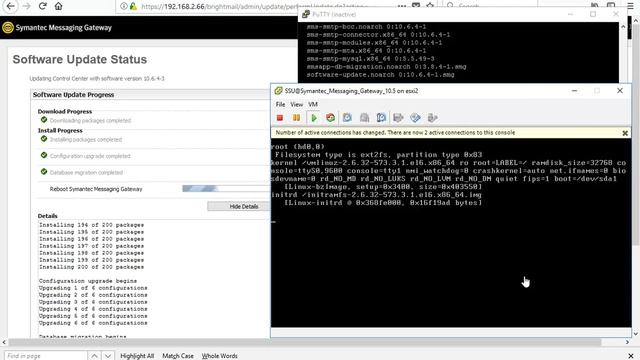The width and height of the screenshot is (640, 360).
Task: Click 'Software Update Progress' panel header
Action: [x=73, y=95]
